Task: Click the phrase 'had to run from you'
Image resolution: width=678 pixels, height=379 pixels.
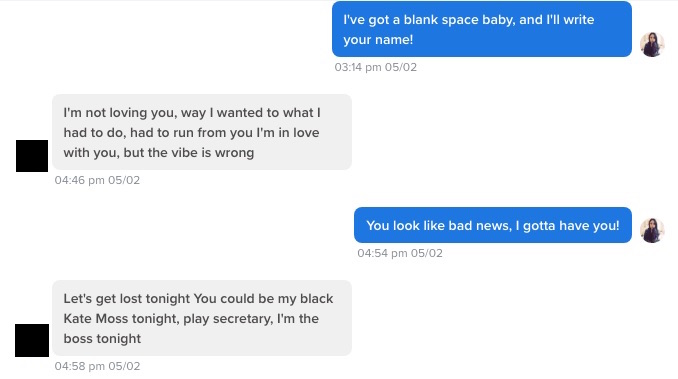Action: (191, 133)
